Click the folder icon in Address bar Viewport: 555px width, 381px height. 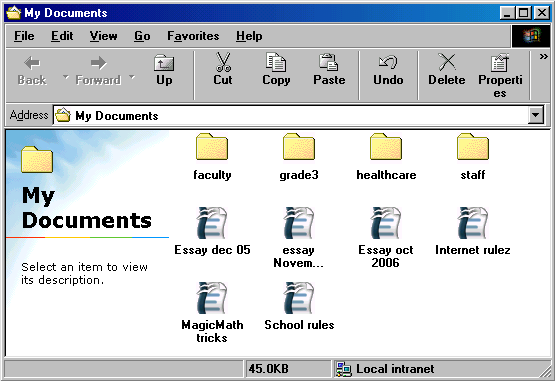pos(63,115)
